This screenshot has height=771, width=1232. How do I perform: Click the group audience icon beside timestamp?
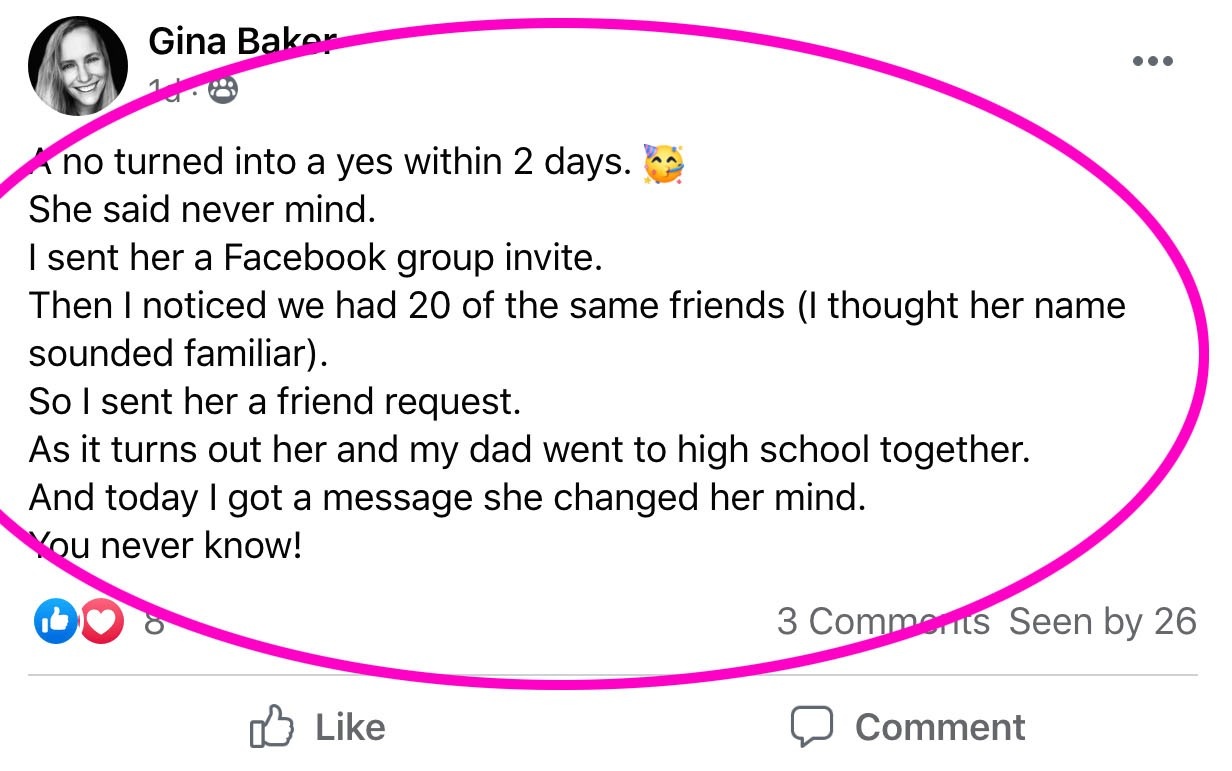[x=223, y=92]
